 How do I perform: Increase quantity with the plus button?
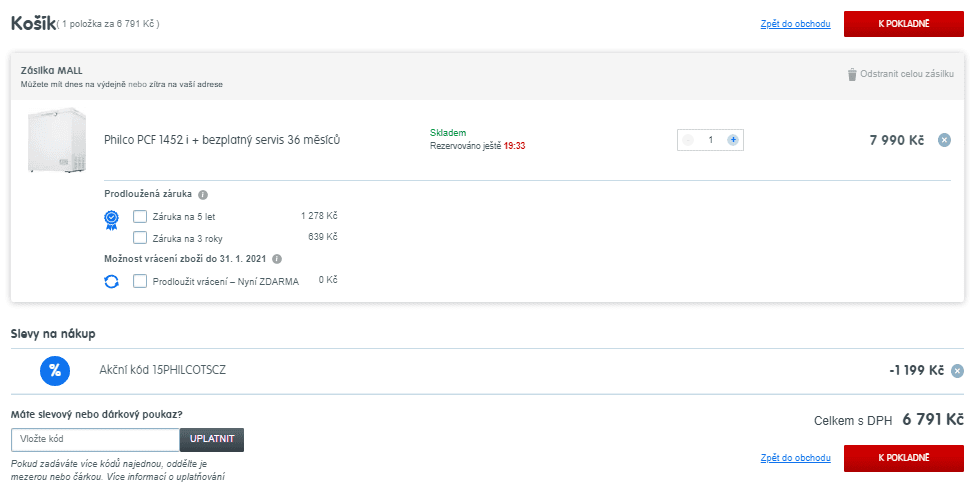click(x=733, y=140)
